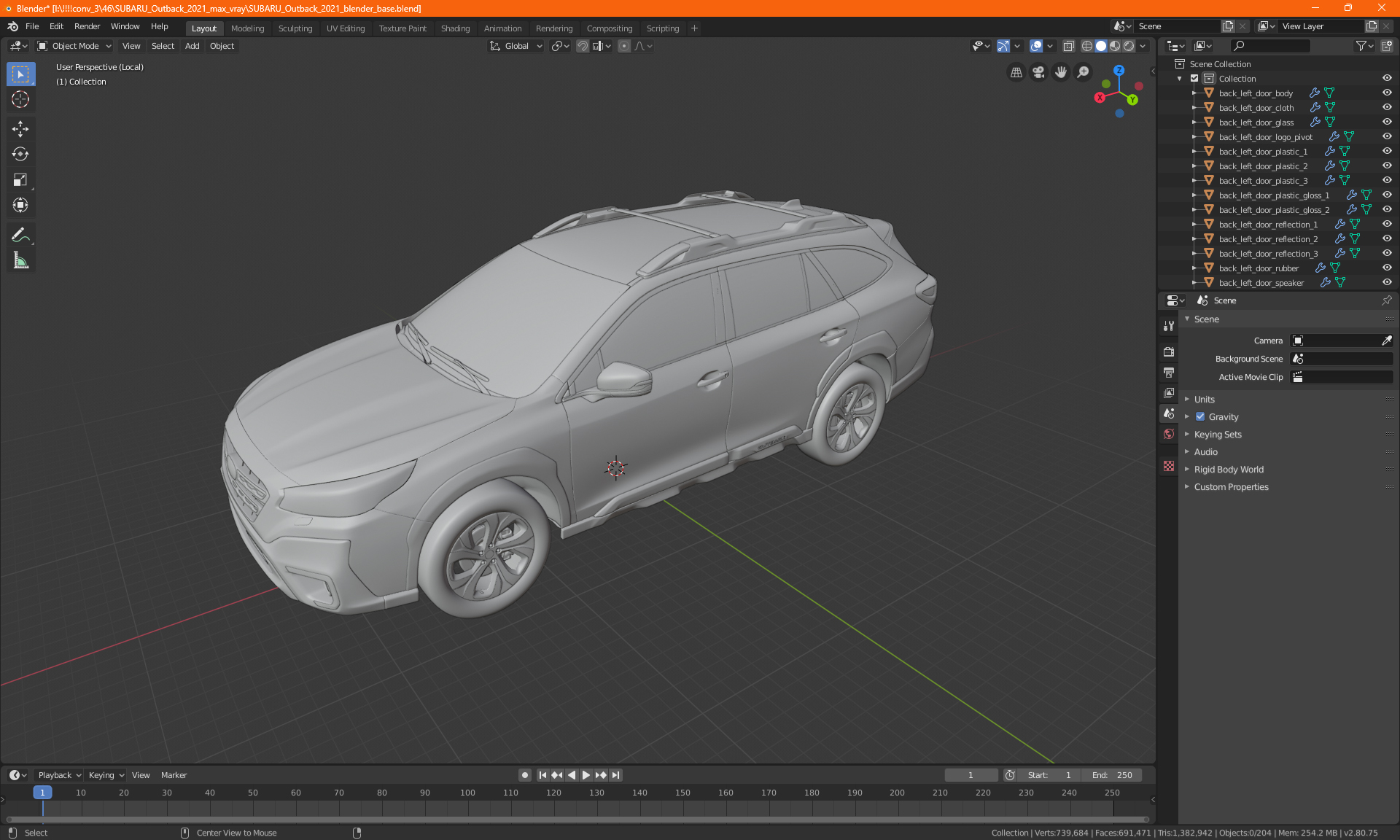The image size is (1400, 840).
Task: Uncheck the Gravity checkbox
Action: (1200, 417)
